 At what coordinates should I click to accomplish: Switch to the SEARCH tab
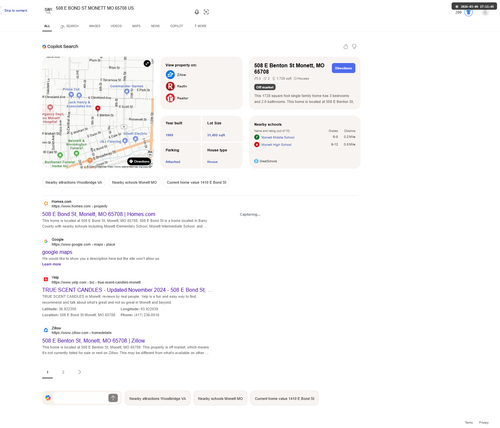pyautogui.click(x=69, y=26)
